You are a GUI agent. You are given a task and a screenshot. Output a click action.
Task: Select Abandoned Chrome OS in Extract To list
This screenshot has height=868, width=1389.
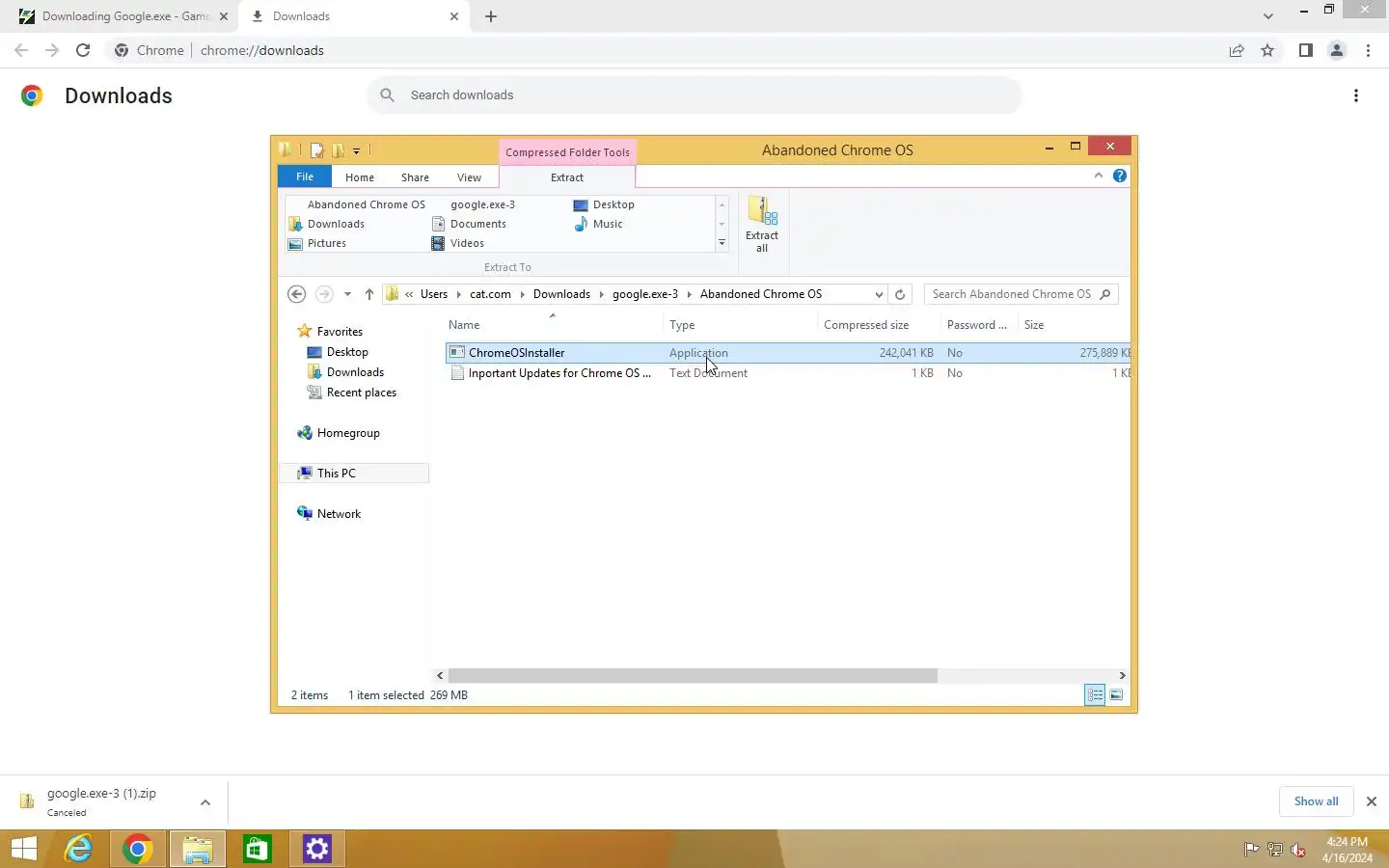(366, 204)
